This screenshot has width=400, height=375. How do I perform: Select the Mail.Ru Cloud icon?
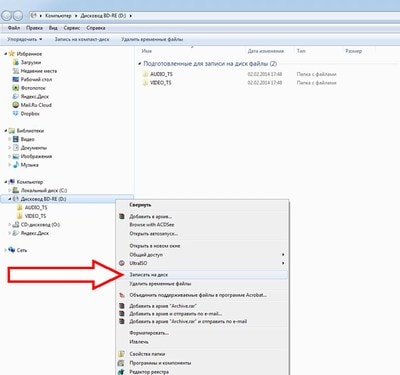click(x=15, y=105)
